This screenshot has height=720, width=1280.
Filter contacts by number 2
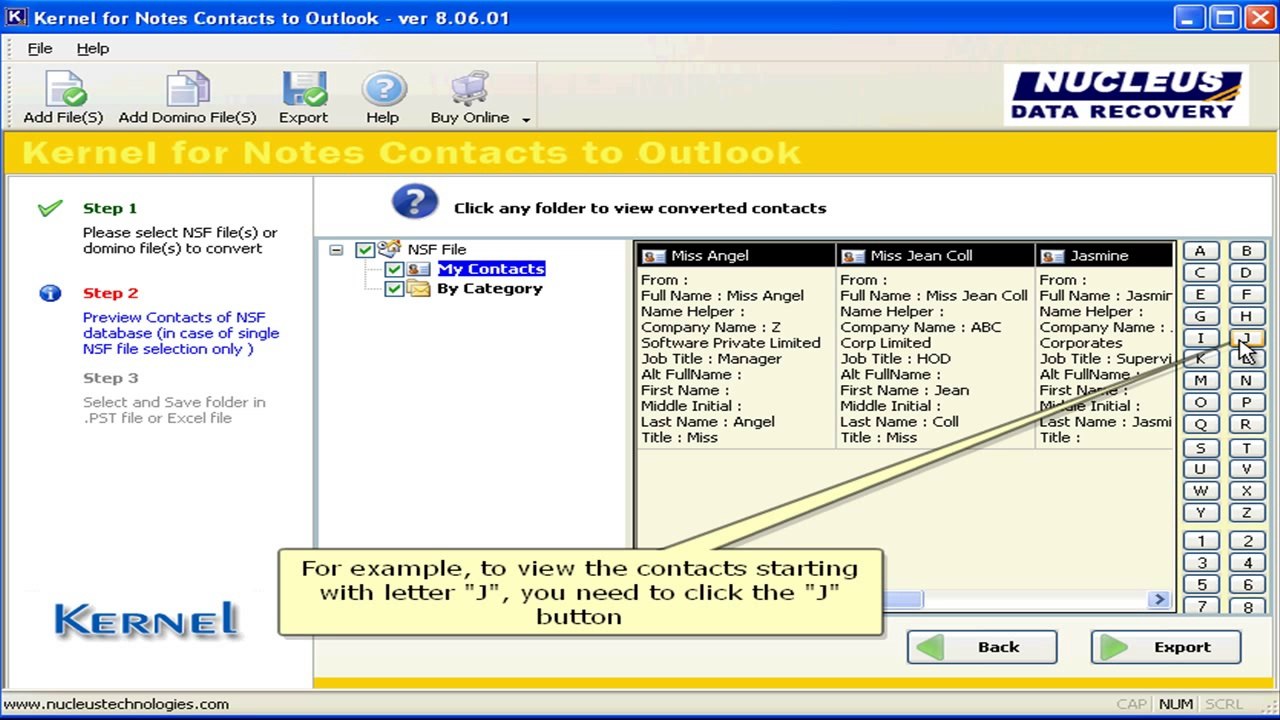[1246, 541]
